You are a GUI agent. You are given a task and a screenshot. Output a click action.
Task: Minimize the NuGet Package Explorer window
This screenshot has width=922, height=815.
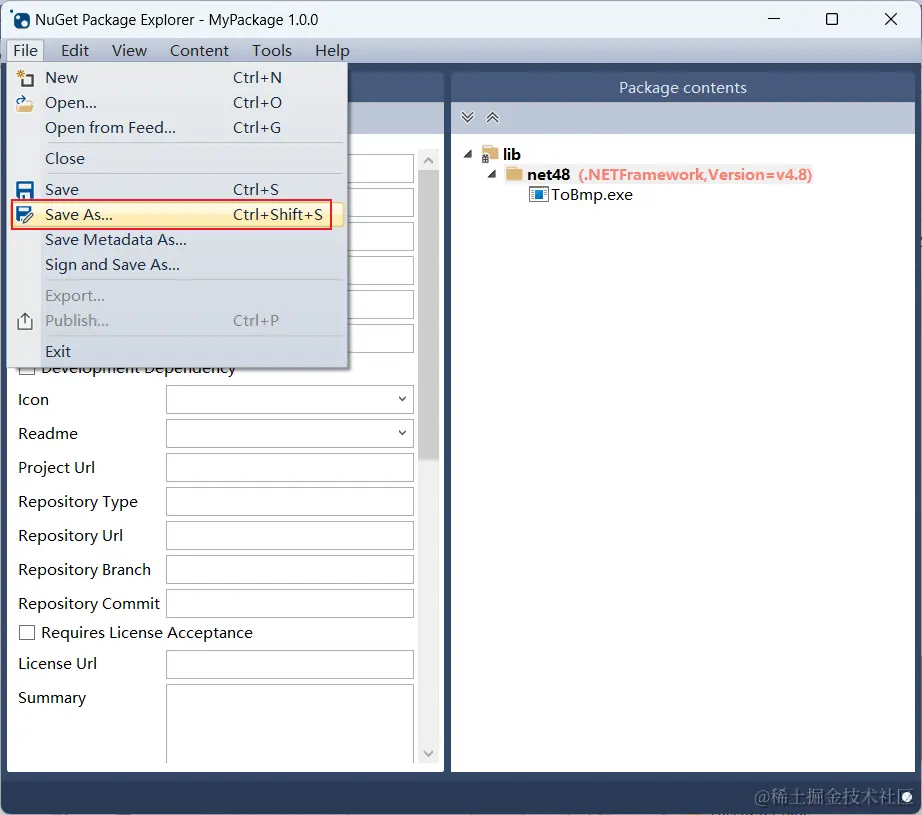[774, 19]
